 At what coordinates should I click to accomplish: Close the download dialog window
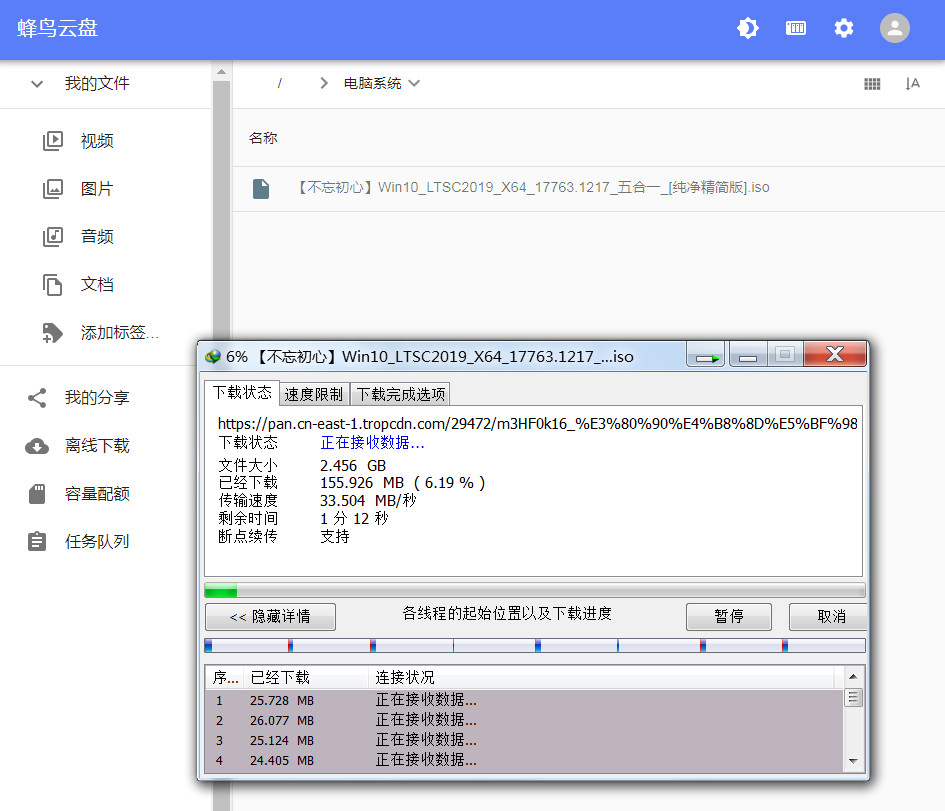(x=835, y=354)
